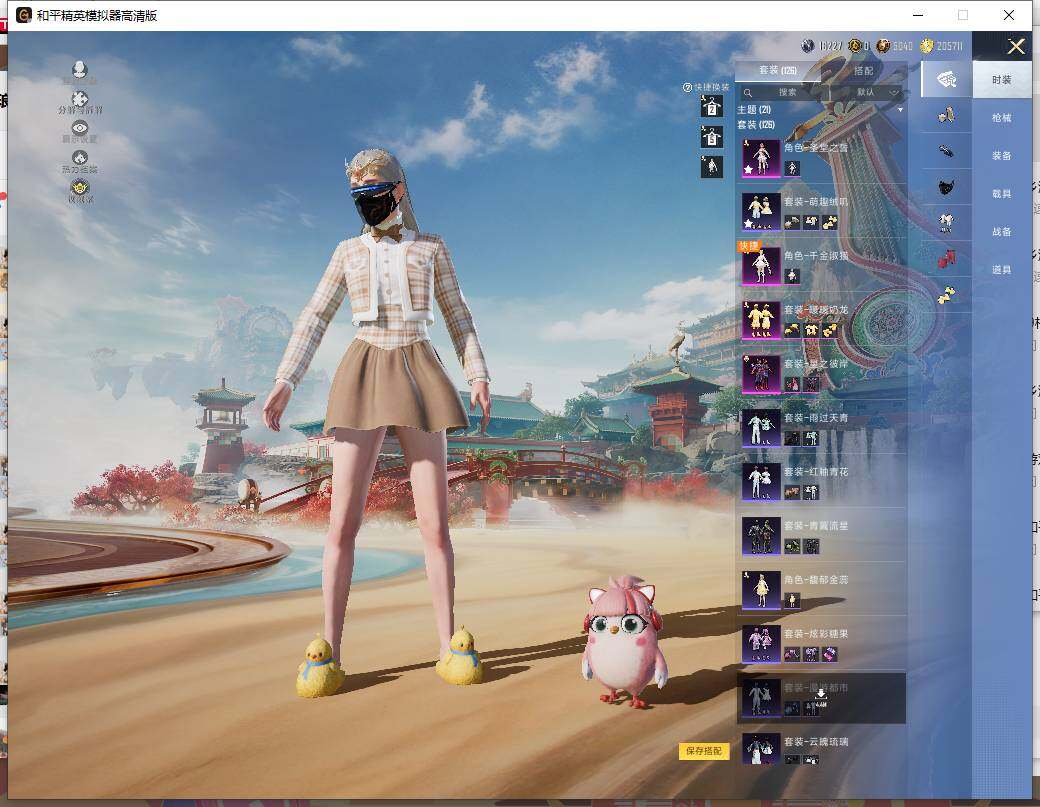Image resolution: width=1040 pixels, height=807 pixels.
Task: Click the item icon under 角色-千金淑猫
Action: coord(792,276)
